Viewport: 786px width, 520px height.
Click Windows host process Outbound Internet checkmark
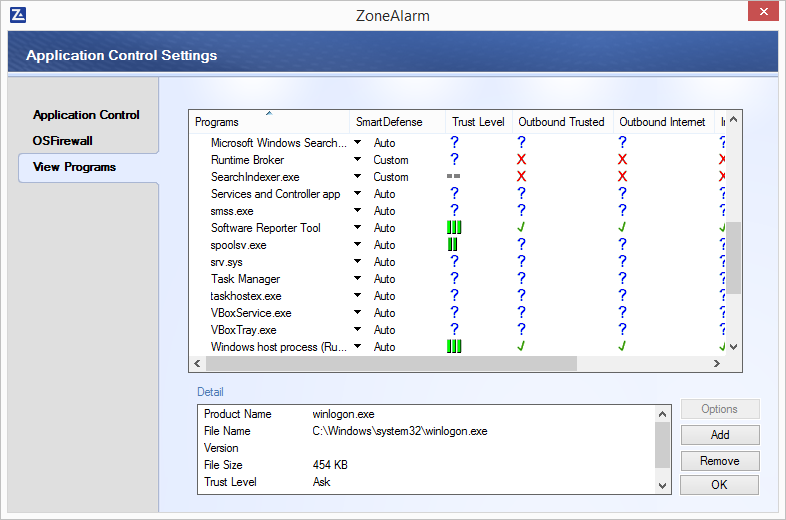pos(622,347)
